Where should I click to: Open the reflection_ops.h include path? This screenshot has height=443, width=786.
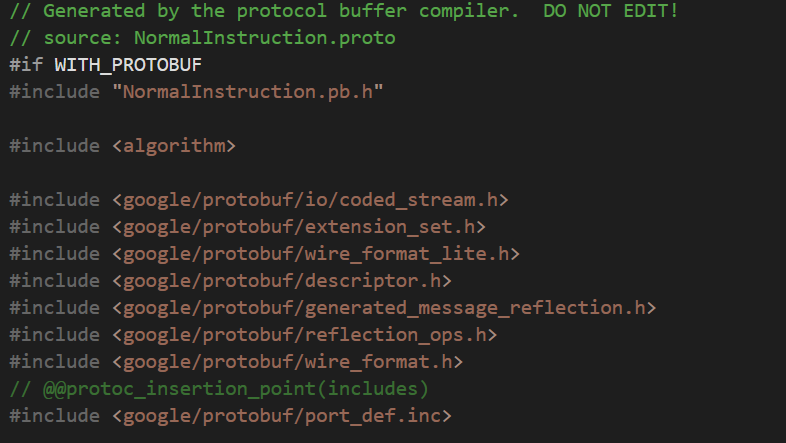tap(304, 335)
